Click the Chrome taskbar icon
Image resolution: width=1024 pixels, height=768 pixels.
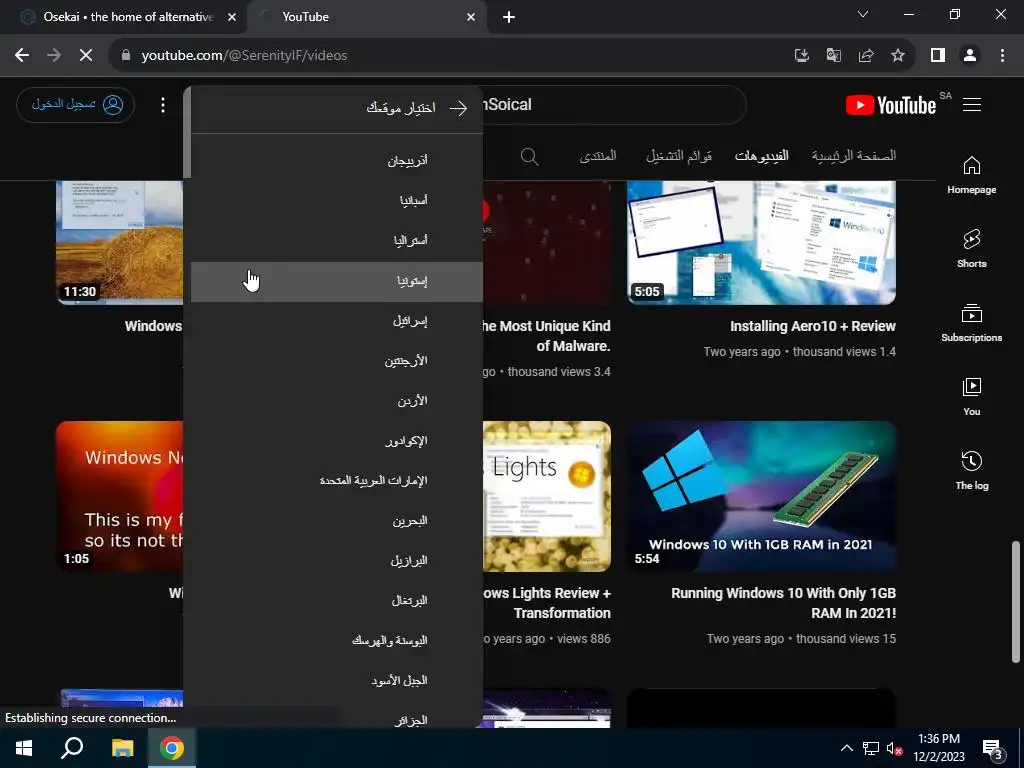pos(172,748)
